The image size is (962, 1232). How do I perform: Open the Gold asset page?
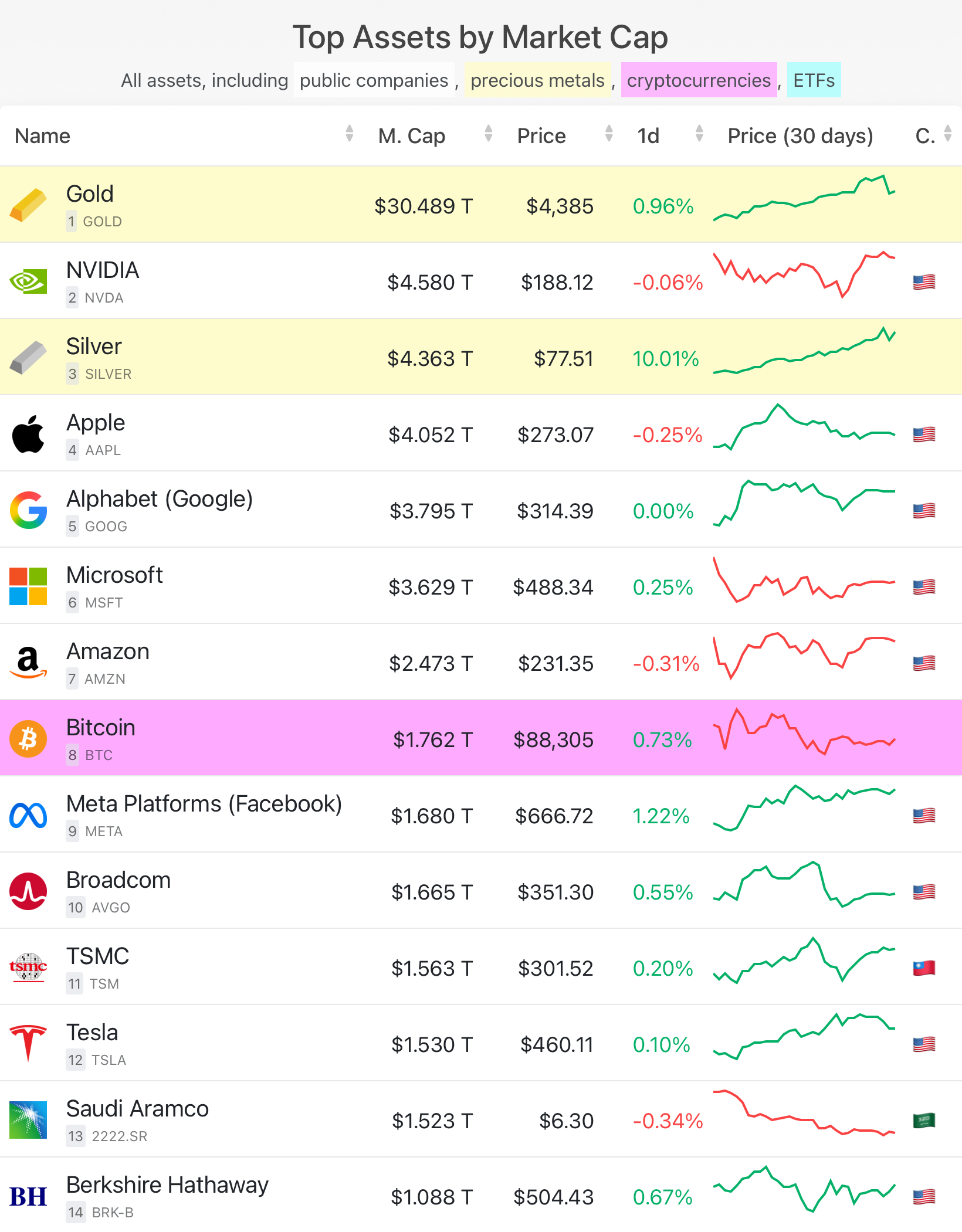click(x=90, y=194)
